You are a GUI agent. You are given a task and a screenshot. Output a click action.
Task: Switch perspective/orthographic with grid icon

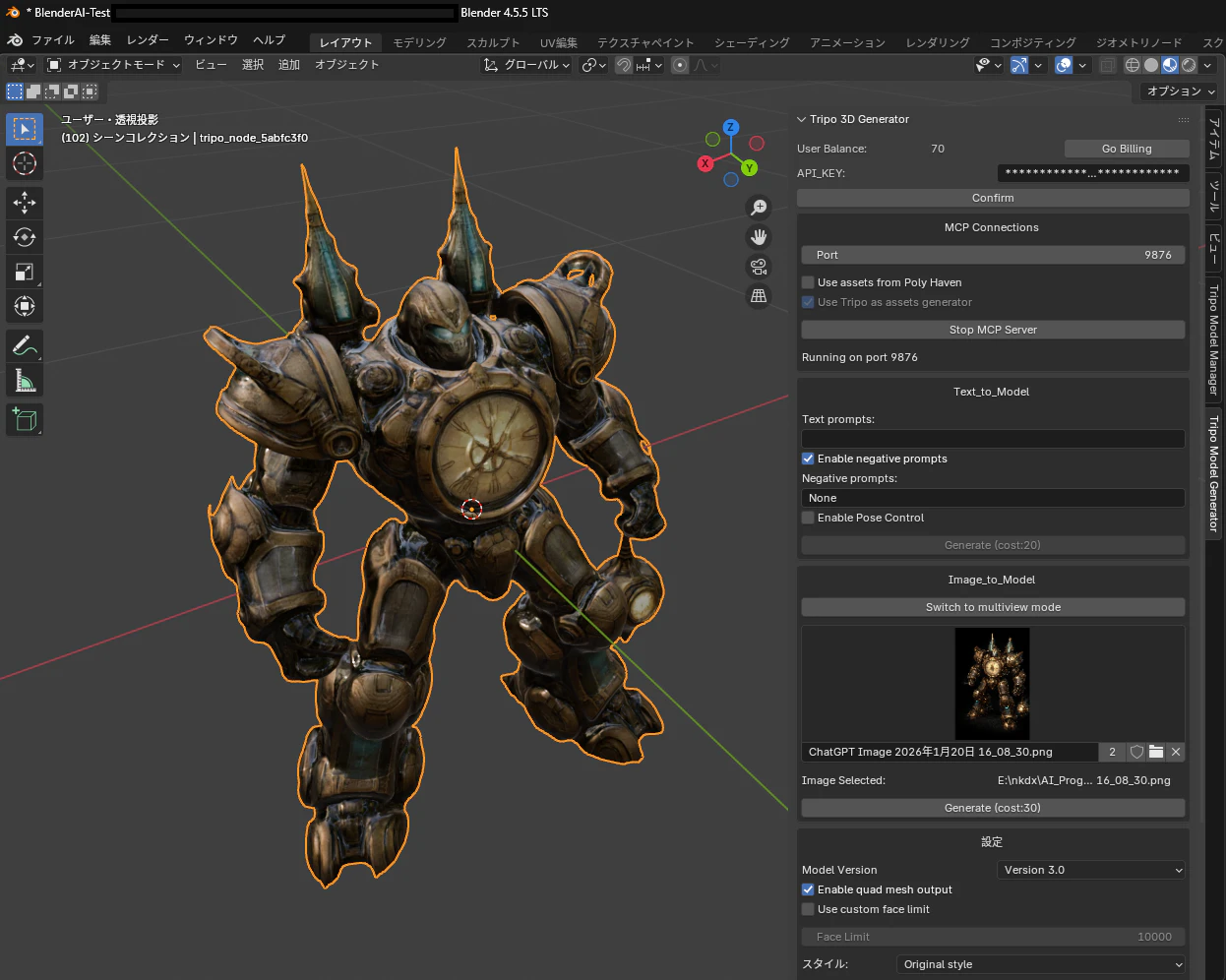759,295
